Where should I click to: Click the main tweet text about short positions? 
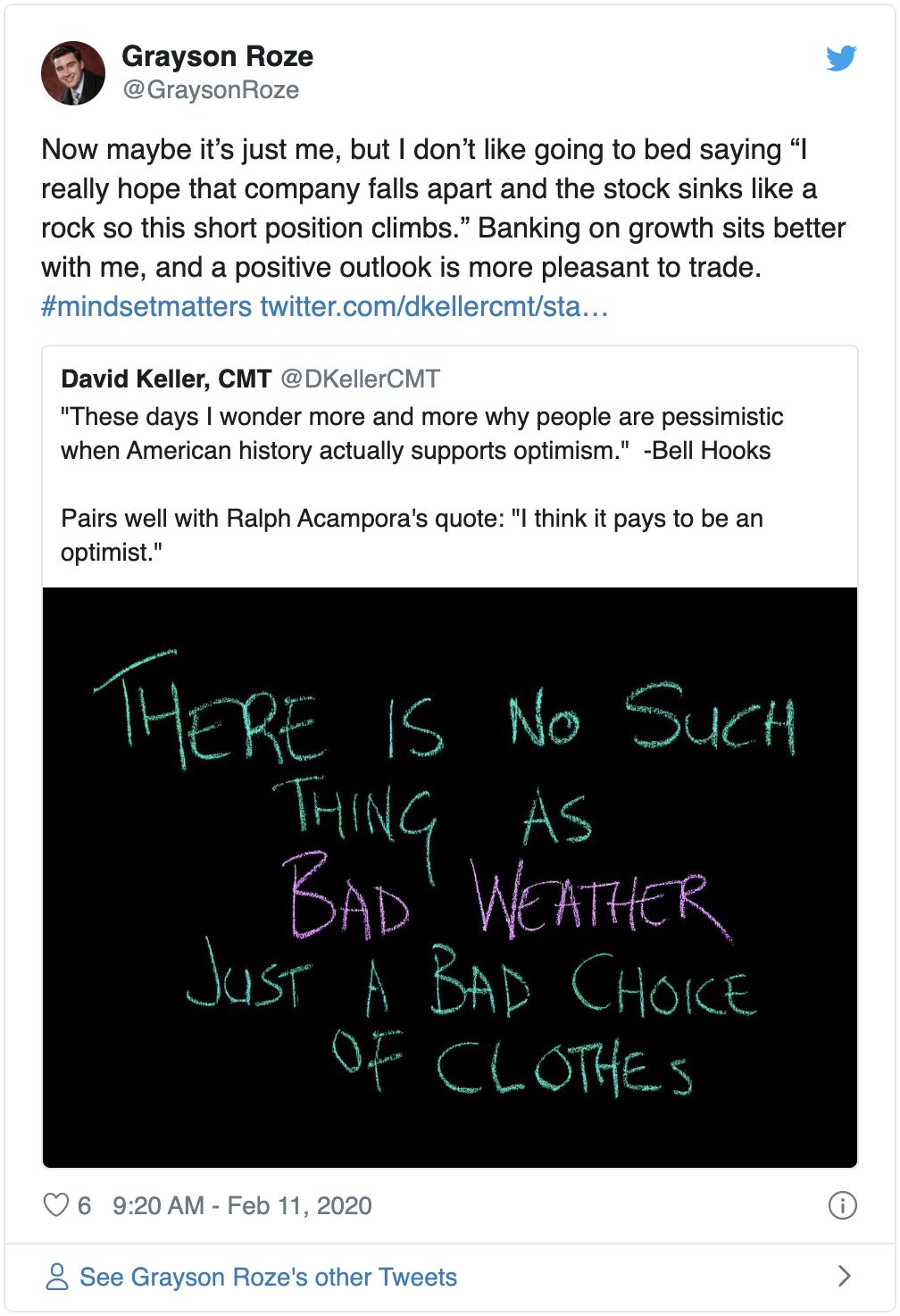[443, 209]
